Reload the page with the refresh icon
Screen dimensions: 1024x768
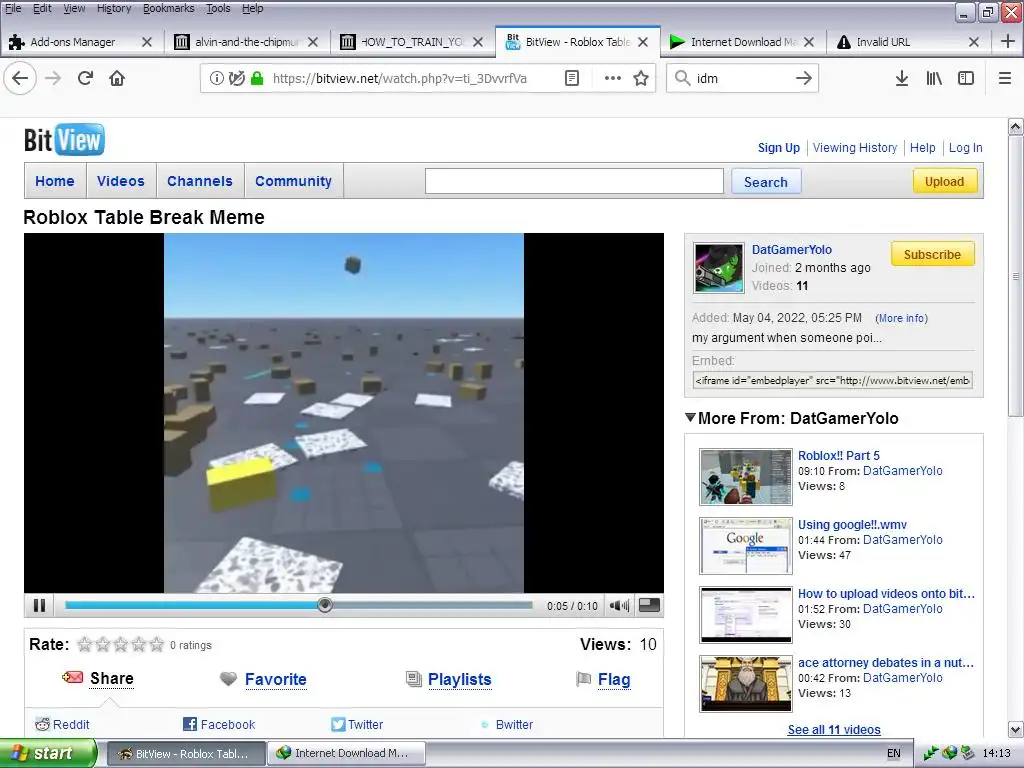click(x=85, y=78)
